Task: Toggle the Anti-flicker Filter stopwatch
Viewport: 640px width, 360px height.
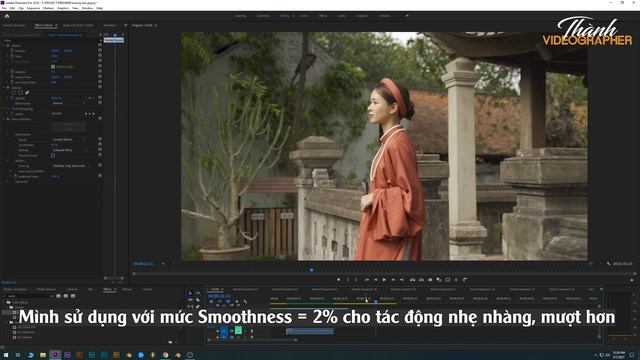Action: click(12, 82)
